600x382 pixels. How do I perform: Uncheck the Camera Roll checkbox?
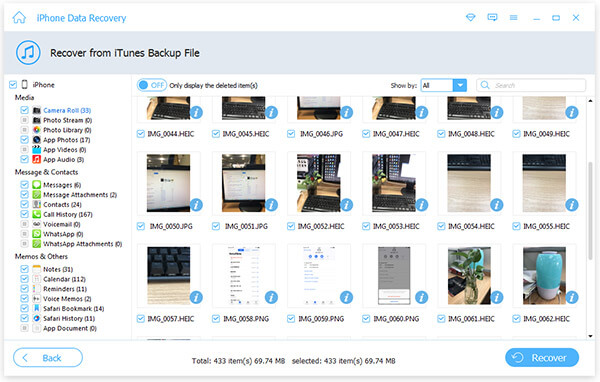tap(24, 110)
